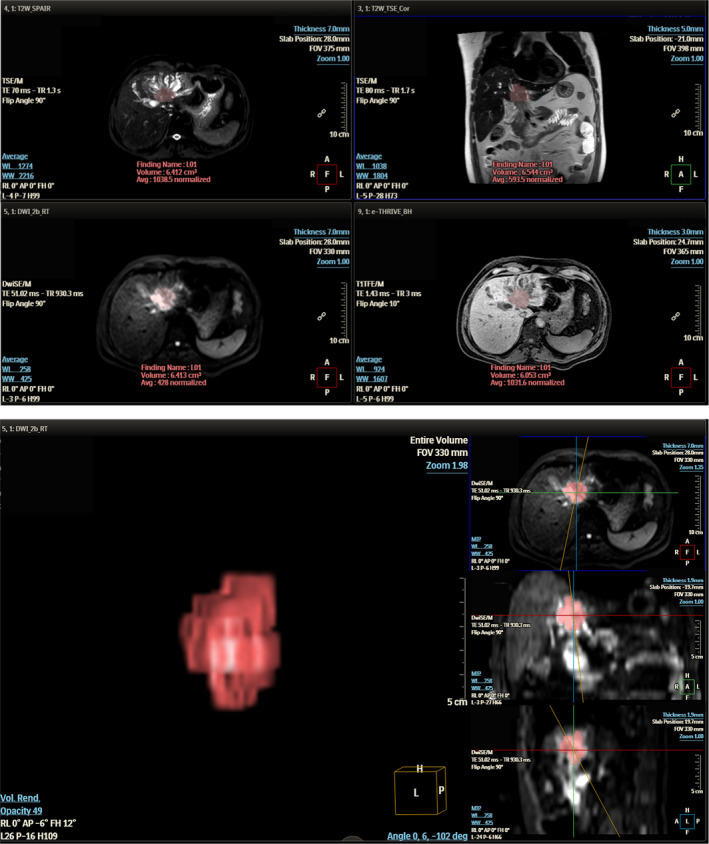Click window width WW 1804 value
The image size is (709, 844).
point(371,175)
